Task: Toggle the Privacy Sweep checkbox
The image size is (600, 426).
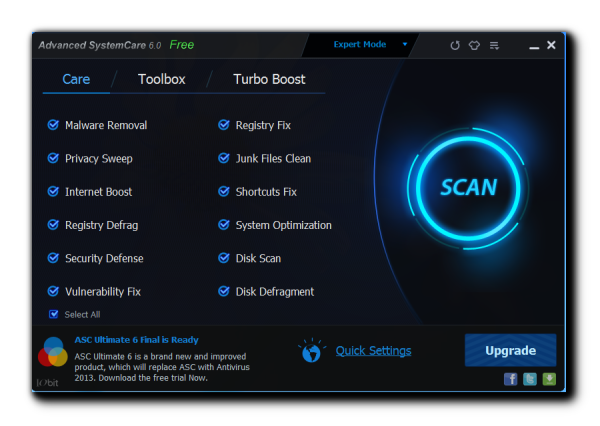Action: (x=53, y=158)
